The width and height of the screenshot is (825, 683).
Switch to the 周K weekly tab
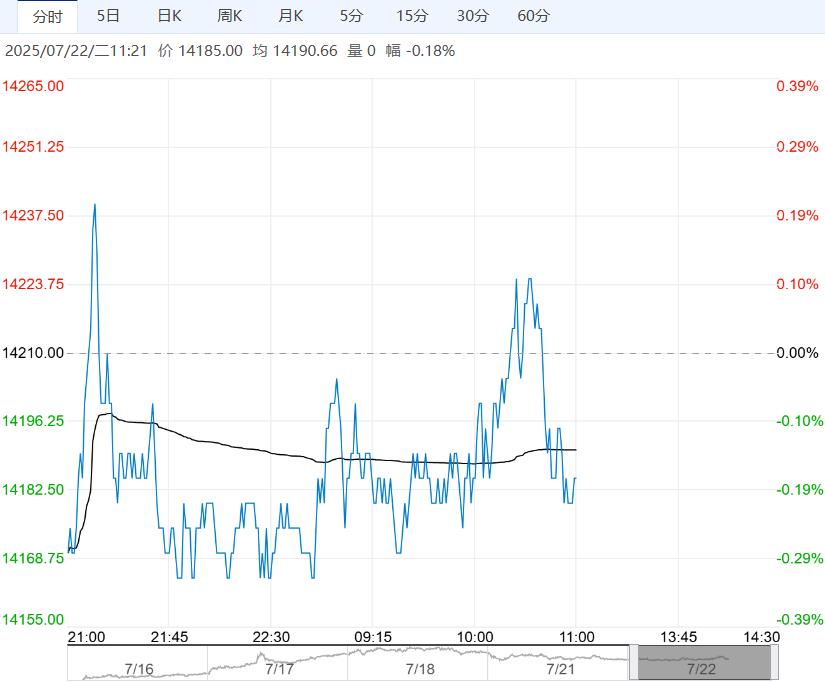(230, 16)
